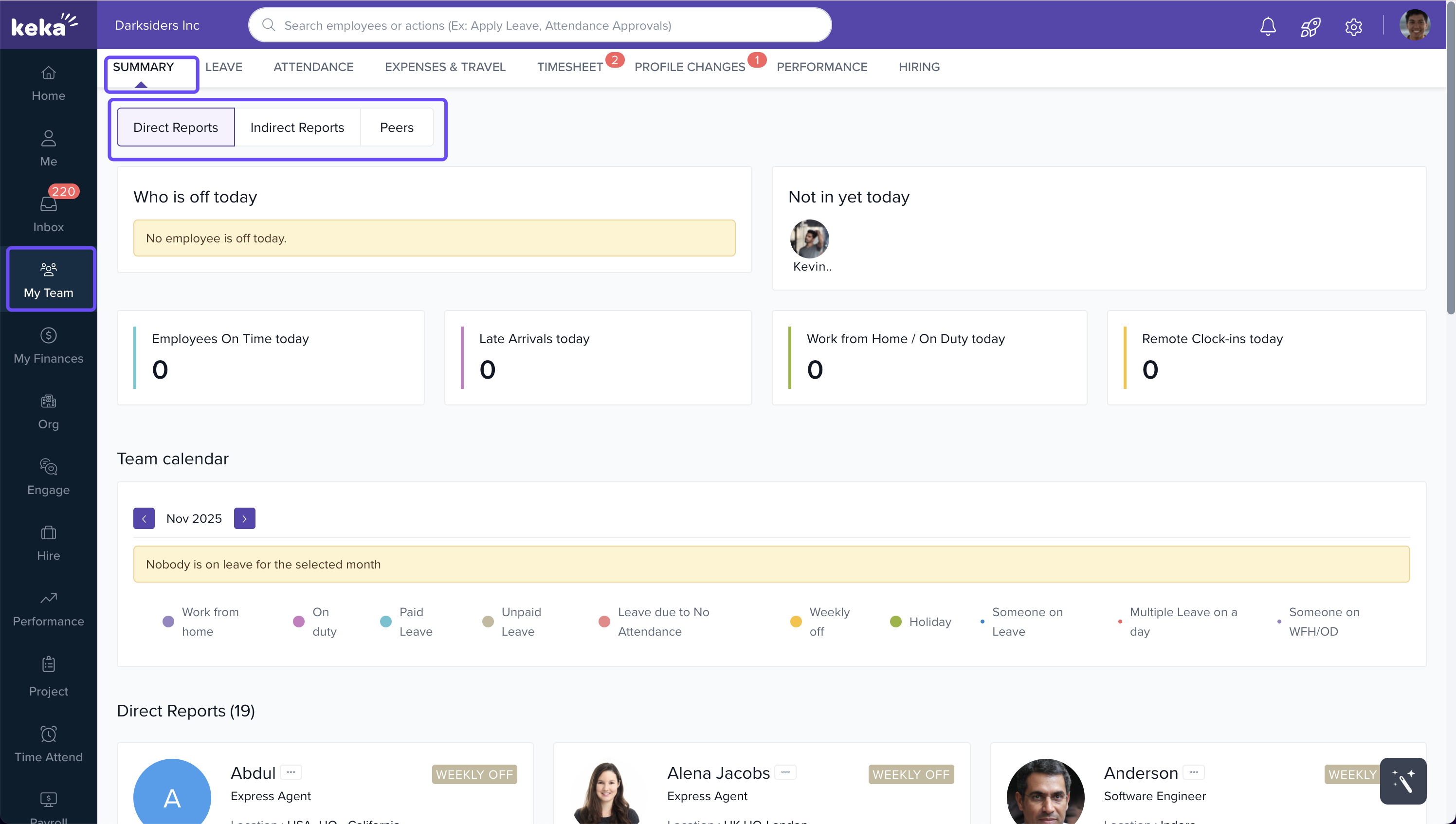This screenshot has width=1456, height=824.
Task: Open the Profile Changes tab
Action: point(690,67)
